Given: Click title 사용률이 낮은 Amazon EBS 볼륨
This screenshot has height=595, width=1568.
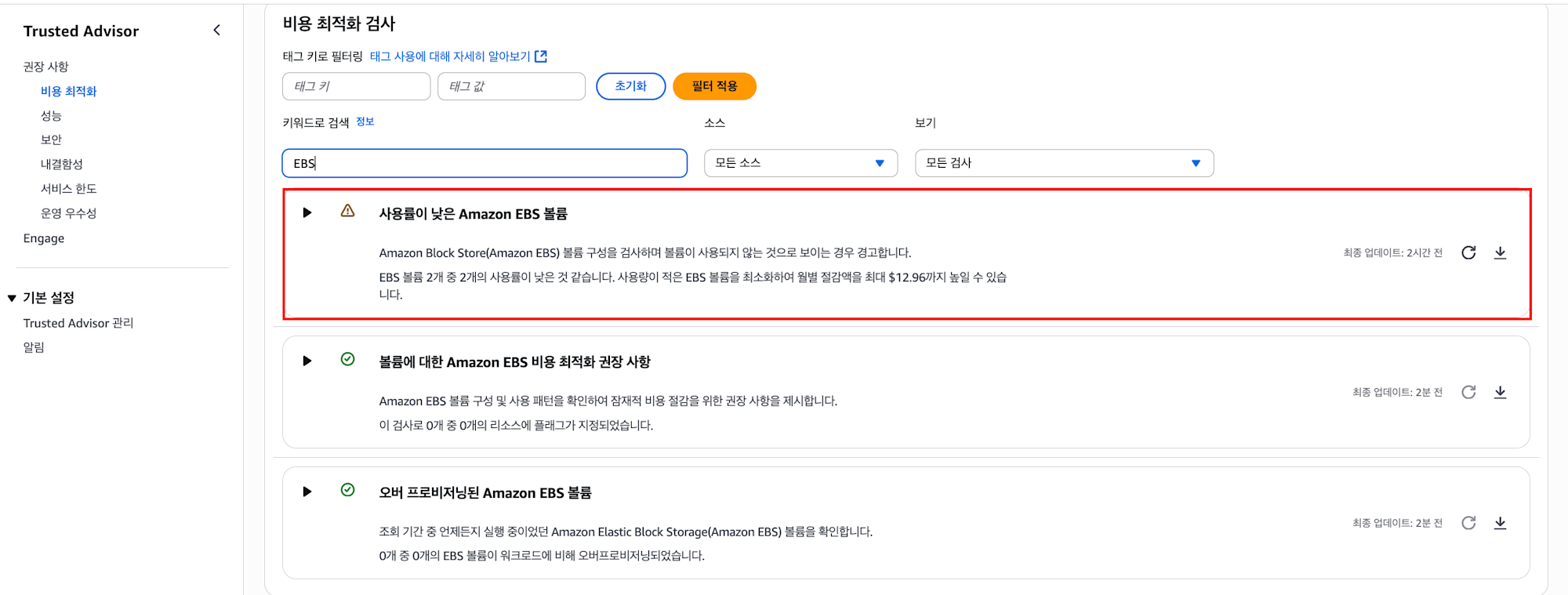Looking at the screenshot, I should pyautogui.click(x=474, y=214).
